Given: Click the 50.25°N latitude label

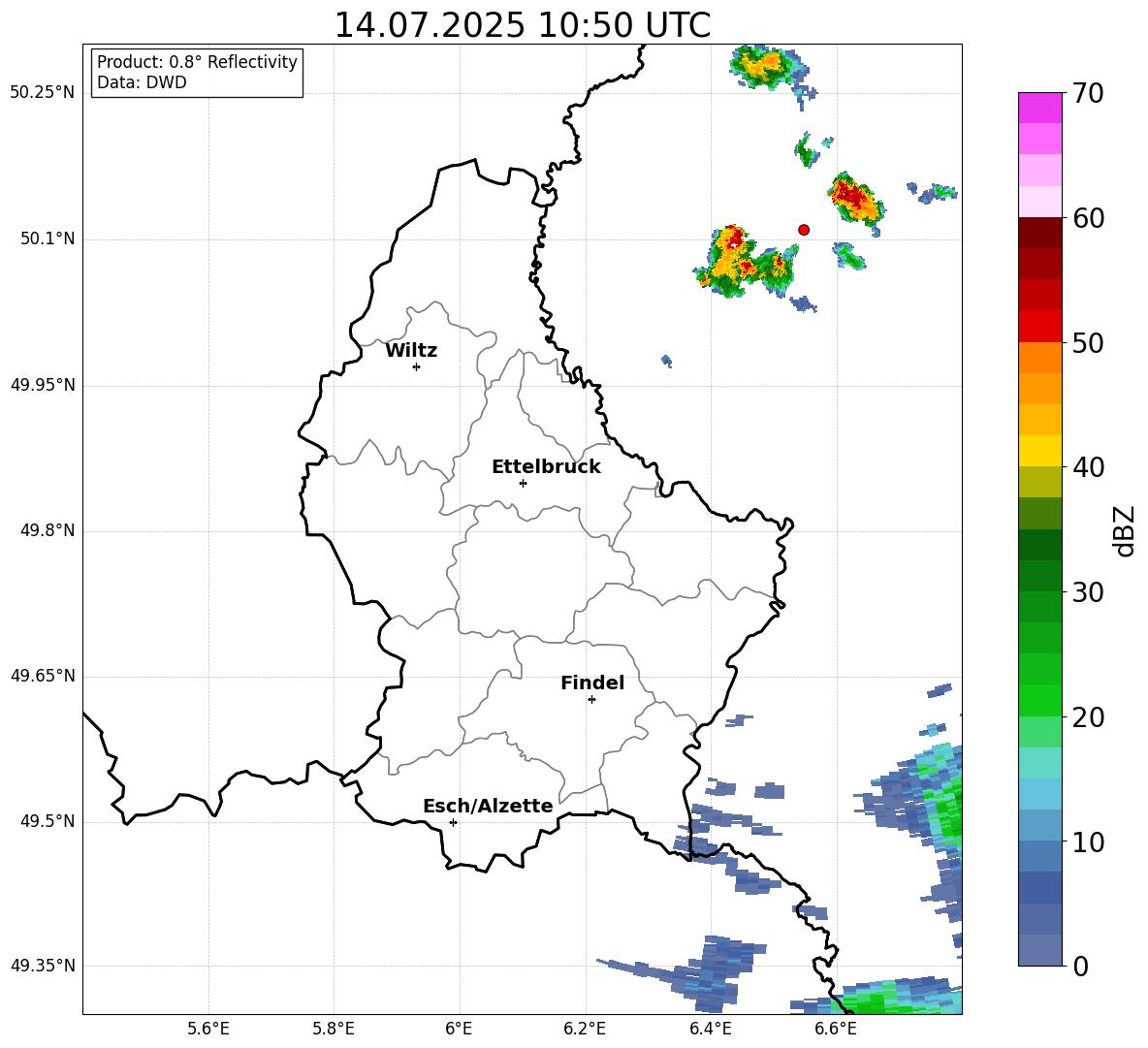Looking at the screenshot, I should [x=43, y=93].
